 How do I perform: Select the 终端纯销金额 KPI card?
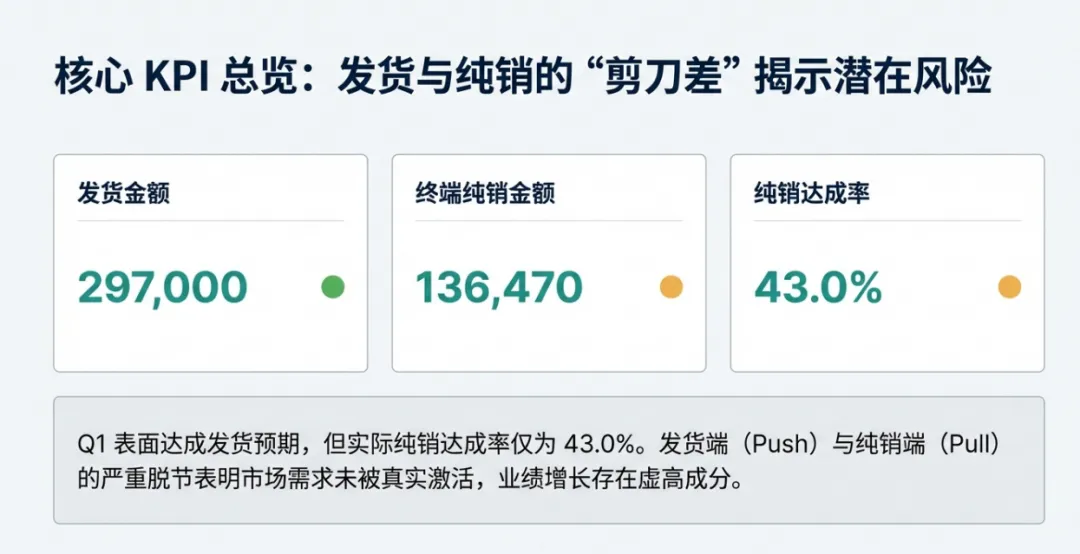549,263
